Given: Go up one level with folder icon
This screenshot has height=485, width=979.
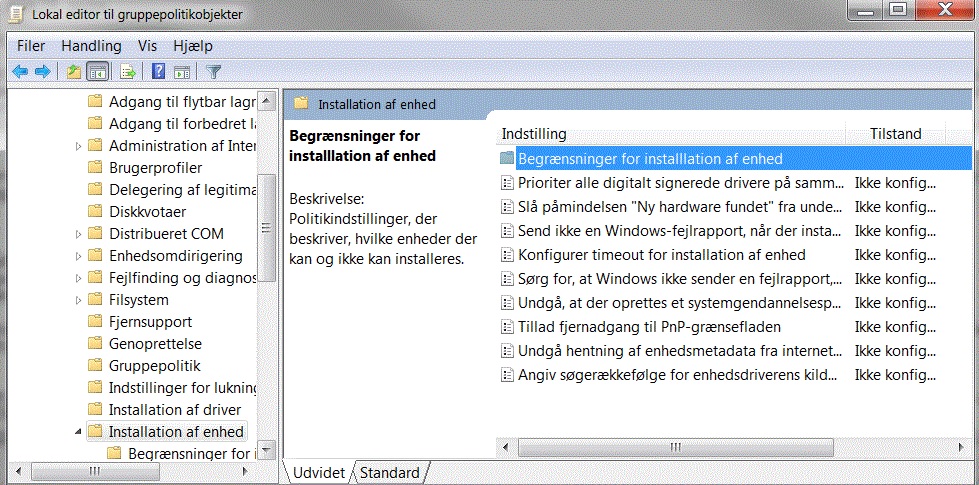Looking at the screenshot, I should point(74,72).
